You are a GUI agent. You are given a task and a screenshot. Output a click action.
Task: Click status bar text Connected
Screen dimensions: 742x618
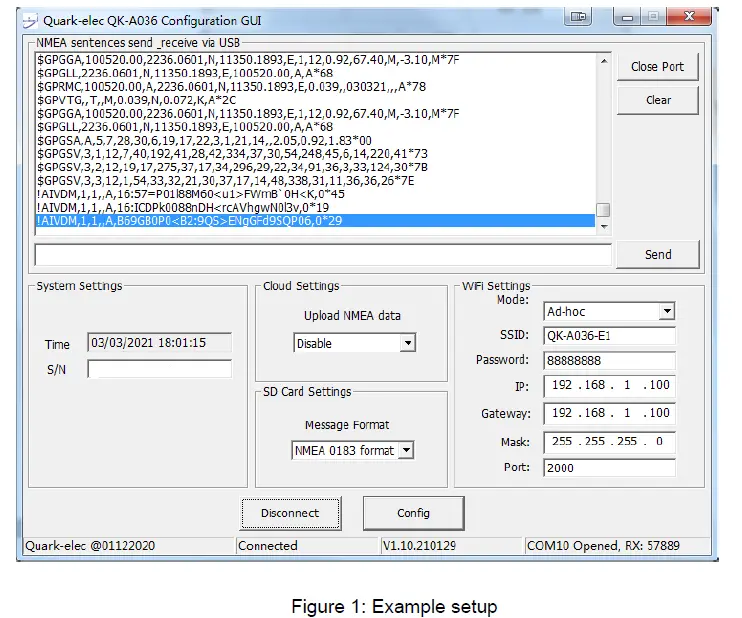268,546
